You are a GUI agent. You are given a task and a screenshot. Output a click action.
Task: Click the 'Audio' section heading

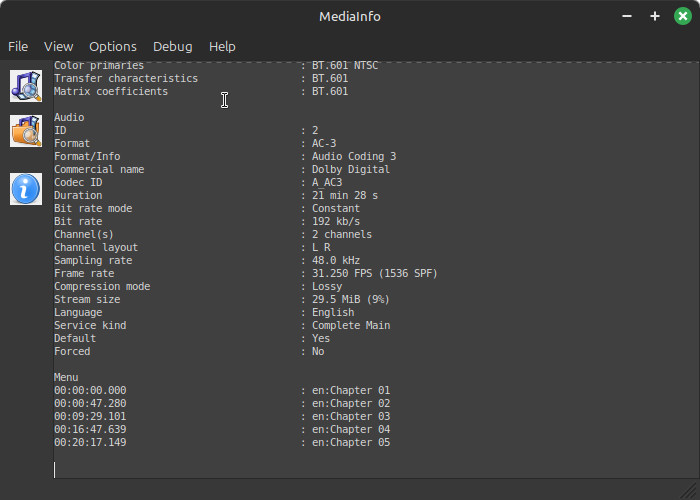pyautogui.click(x=69, y=117)
